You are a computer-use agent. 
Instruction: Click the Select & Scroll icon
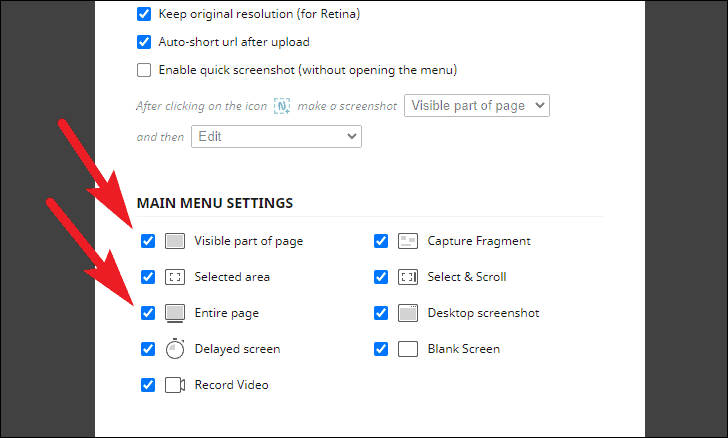[x=408, y=277]
